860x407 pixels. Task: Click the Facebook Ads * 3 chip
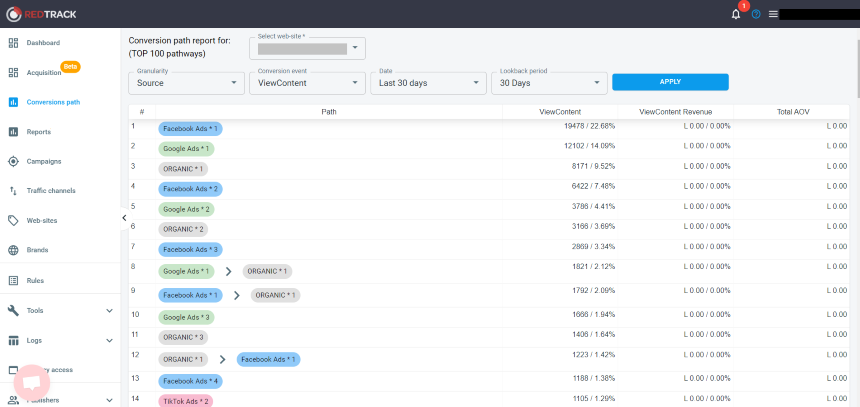coord(190,250)
